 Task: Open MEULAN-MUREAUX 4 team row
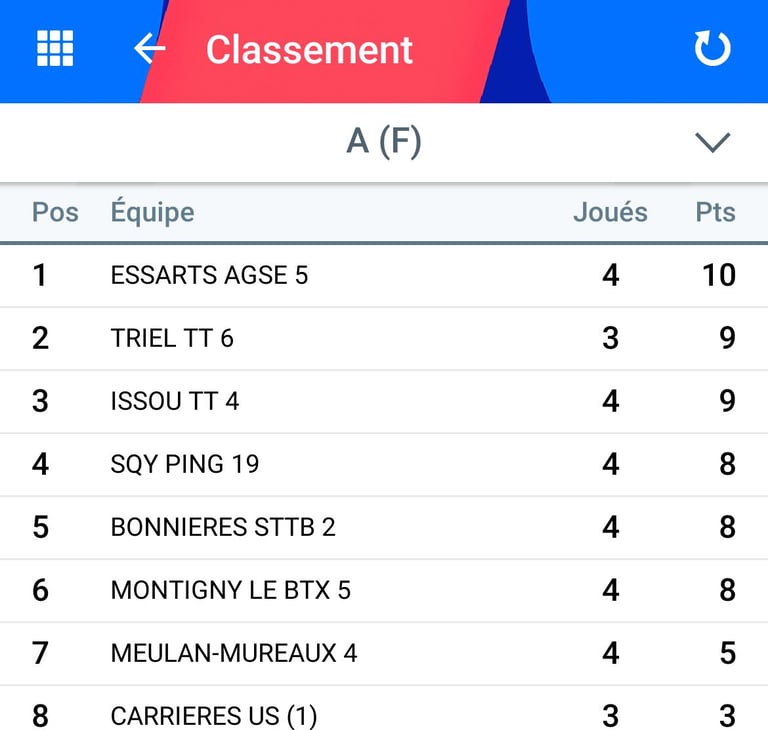coord(234,653)
